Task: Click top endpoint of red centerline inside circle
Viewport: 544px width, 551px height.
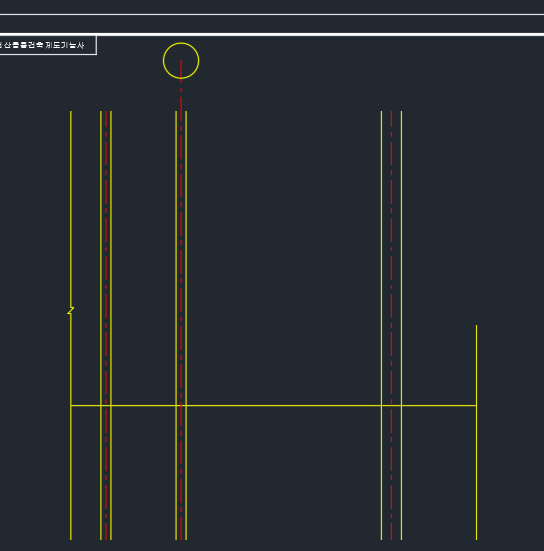Action: 181,60
